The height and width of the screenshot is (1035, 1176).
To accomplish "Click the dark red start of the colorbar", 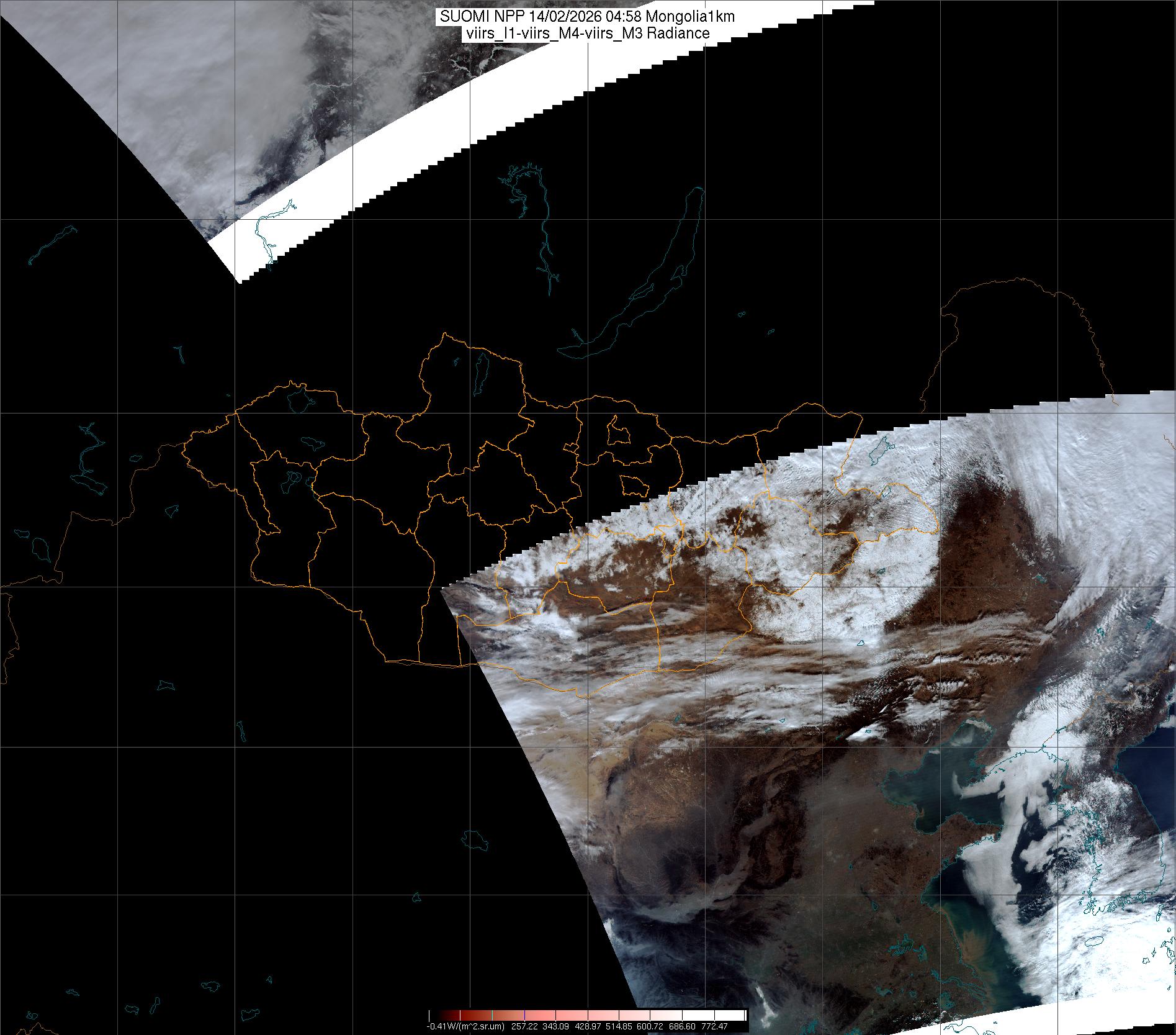I will (438, 1016).
